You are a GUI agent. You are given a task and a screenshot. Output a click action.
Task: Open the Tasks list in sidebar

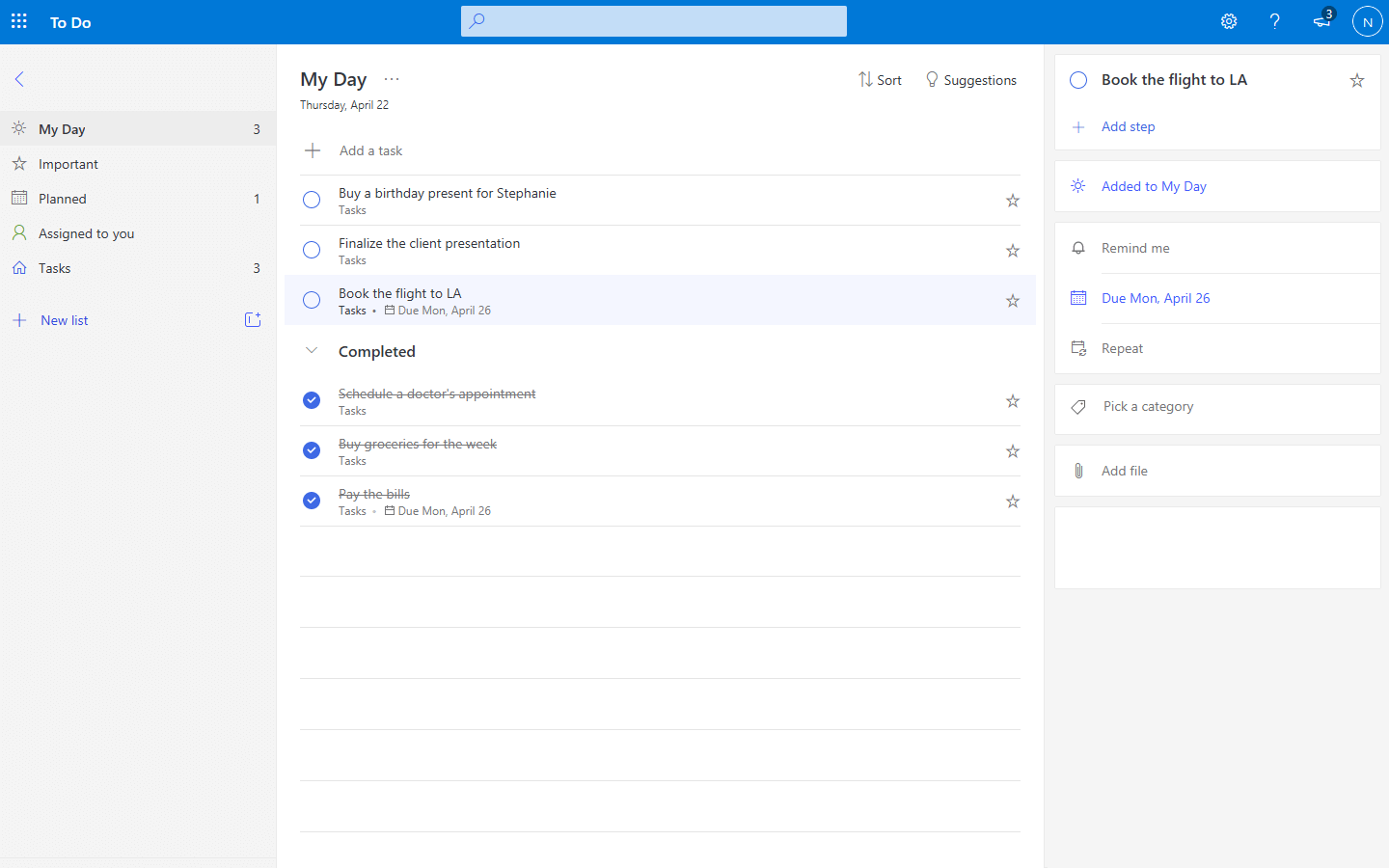click(x=138, y=268)
